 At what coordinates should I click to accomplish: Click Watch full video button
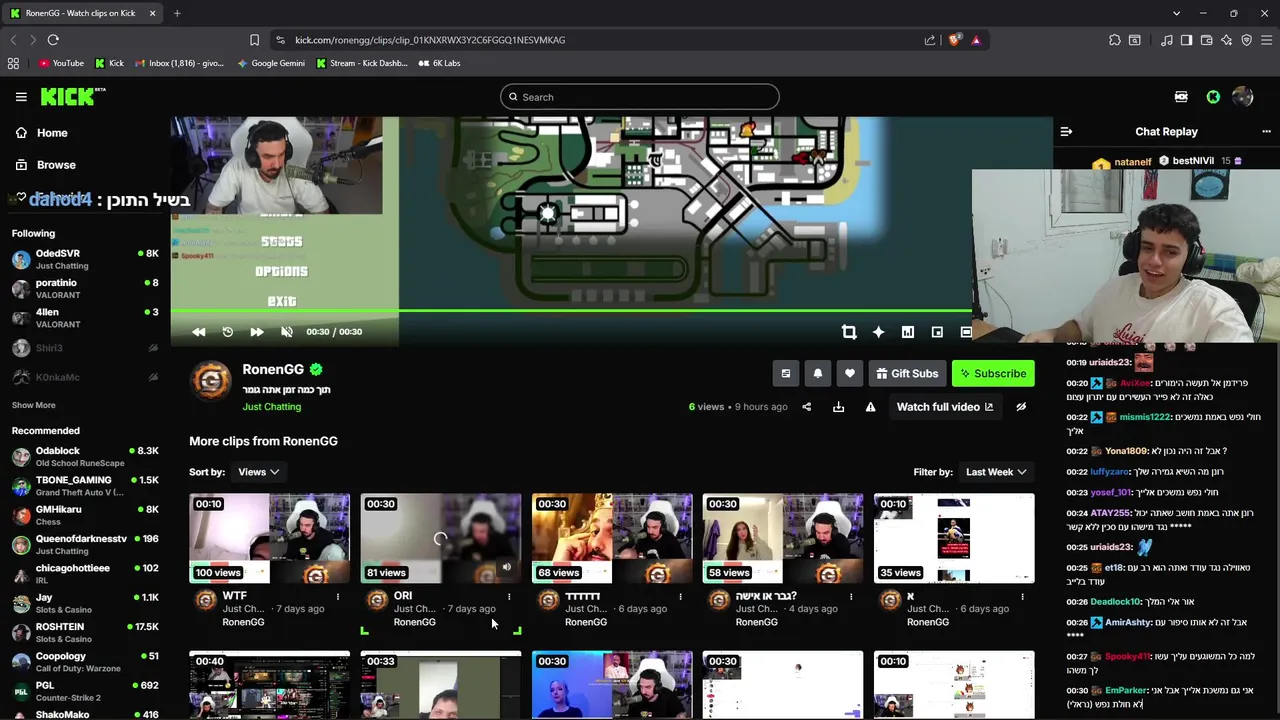click(945, 407)
